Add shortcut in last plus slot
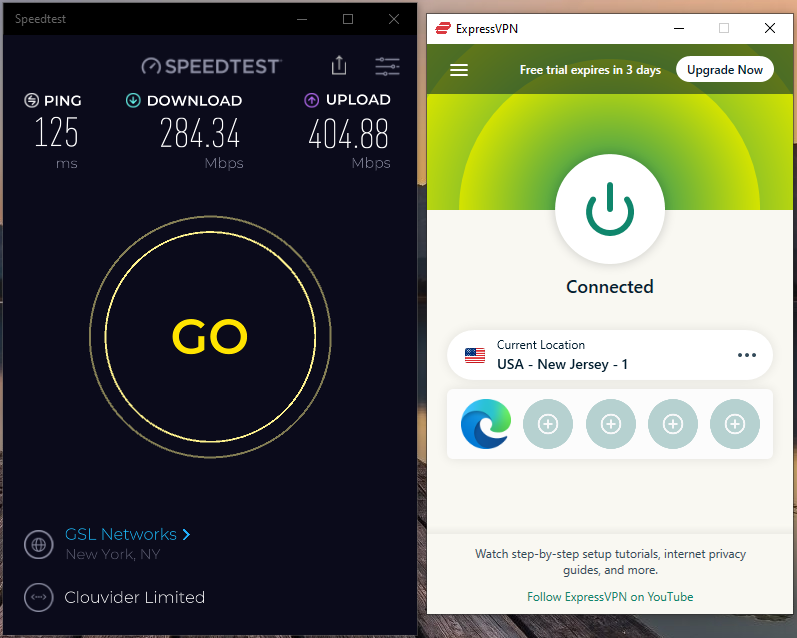 pyautogui.click(x=735, y=424)
